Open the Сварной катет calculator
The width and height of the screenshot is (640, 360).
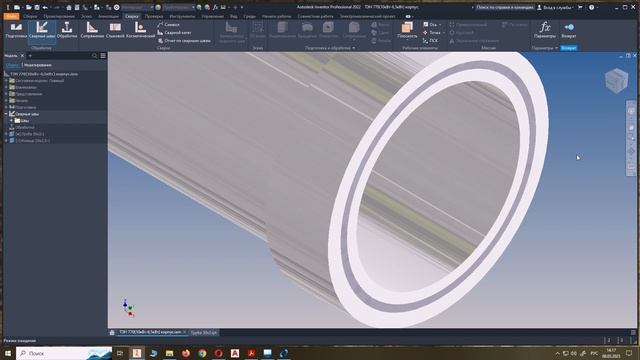[x=175, y=33]
